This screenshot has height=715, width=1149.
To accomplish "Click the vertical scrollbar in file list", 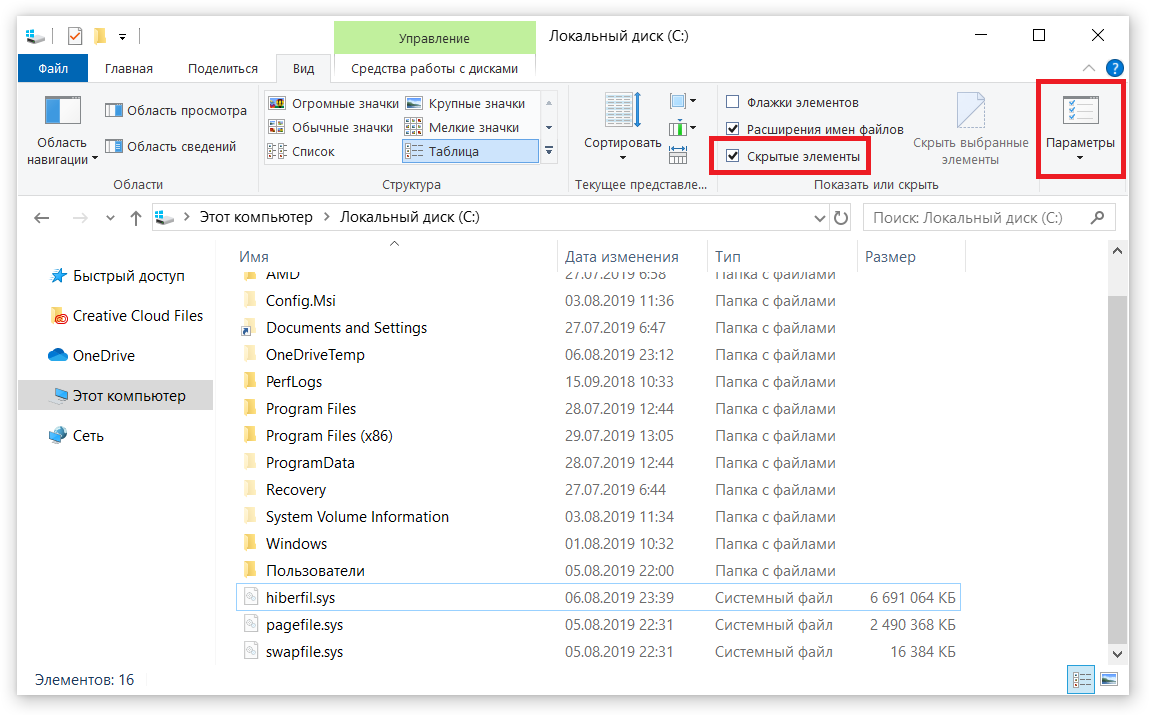I will point(1118,450).
